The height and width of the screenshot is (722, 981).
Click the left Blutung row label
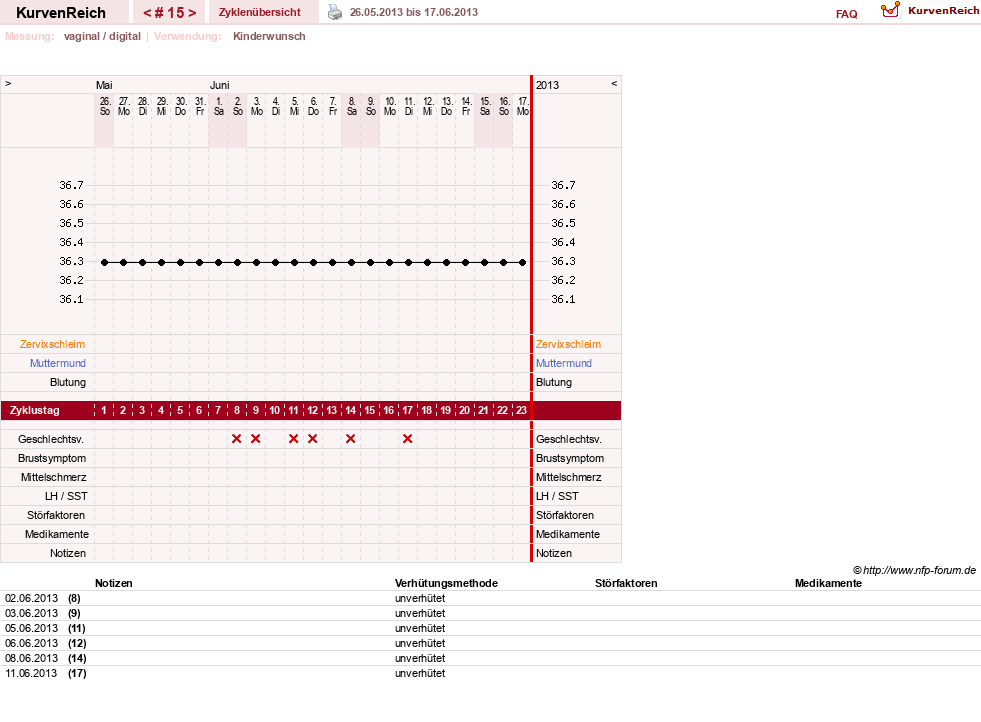(x=68, y=382)
